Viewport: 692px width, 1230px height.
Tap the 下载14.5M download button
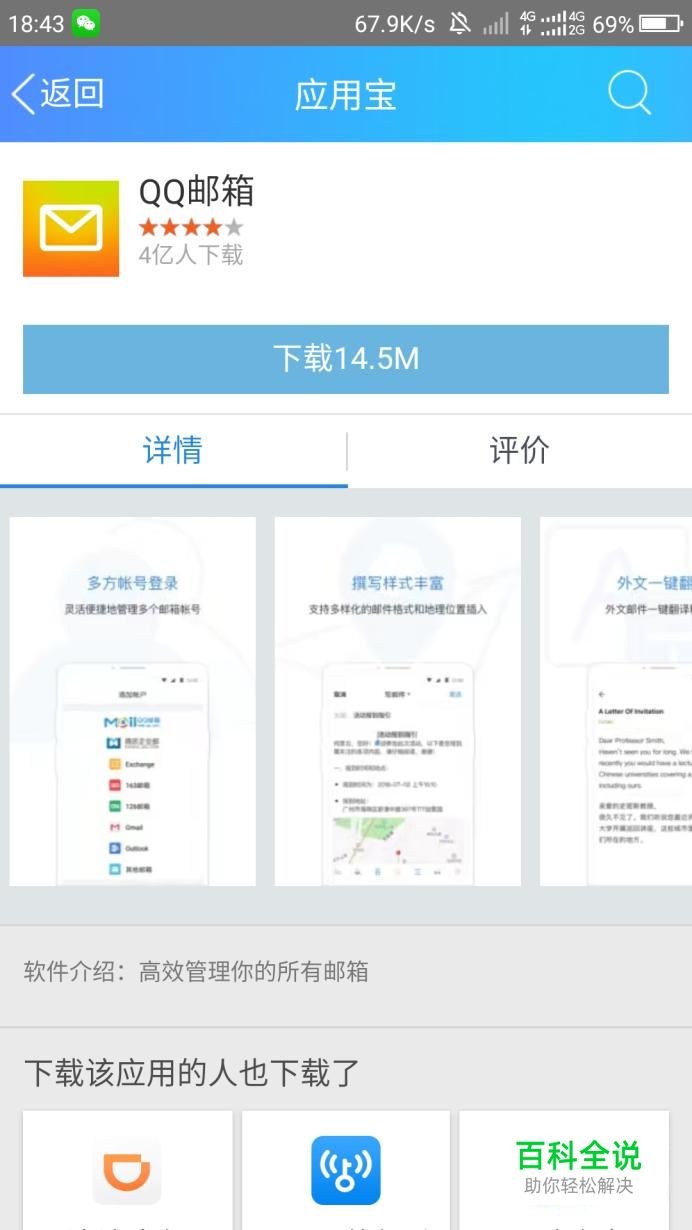[x=346, y=358]
